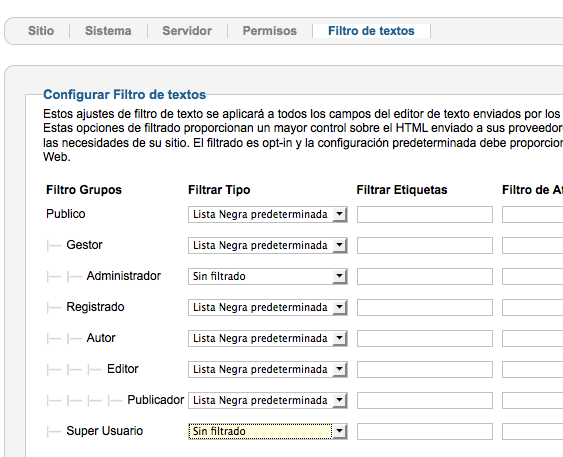563x457 pixels.
Task: Open the Sistema tab
Action: click(108, 31)
